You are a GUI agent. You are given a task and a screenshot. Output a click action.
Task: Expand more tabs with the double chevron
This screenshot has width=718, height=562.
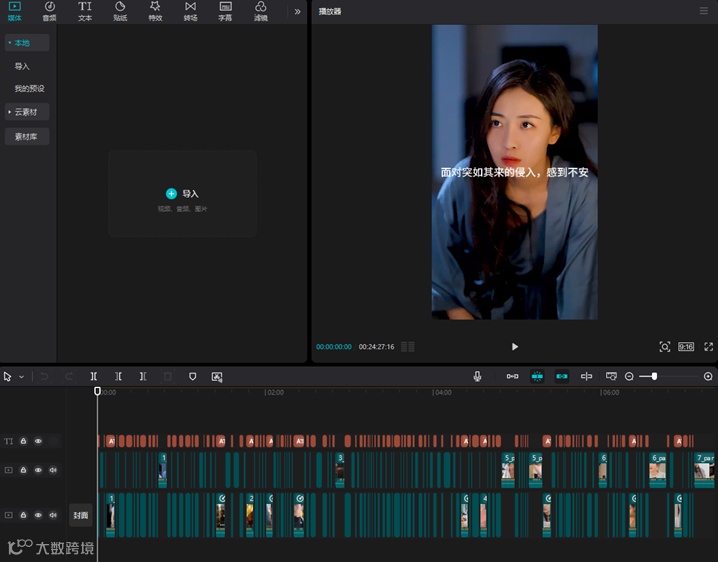297,12
